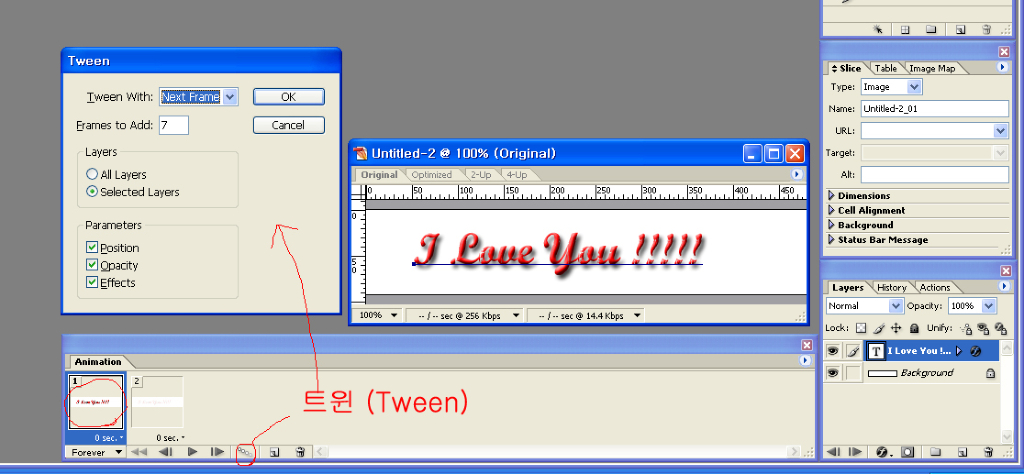Screen dimensions: 1024x474
Task: Open frame 2 delay 0 sec dropdown
Action: [x=170, y=438]
